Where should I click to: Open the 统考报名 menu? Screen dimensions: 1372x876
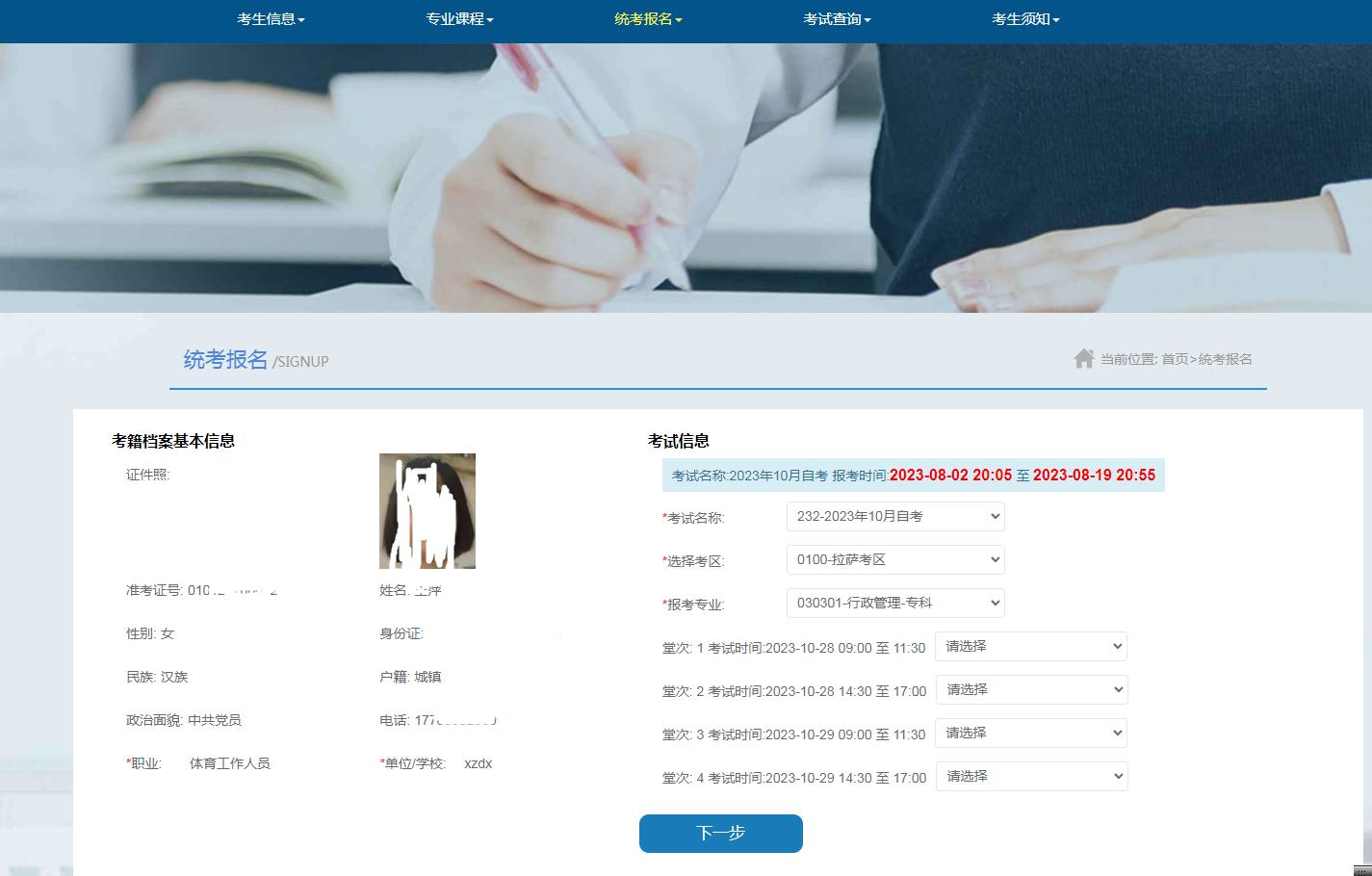click(x=647, y=19)
